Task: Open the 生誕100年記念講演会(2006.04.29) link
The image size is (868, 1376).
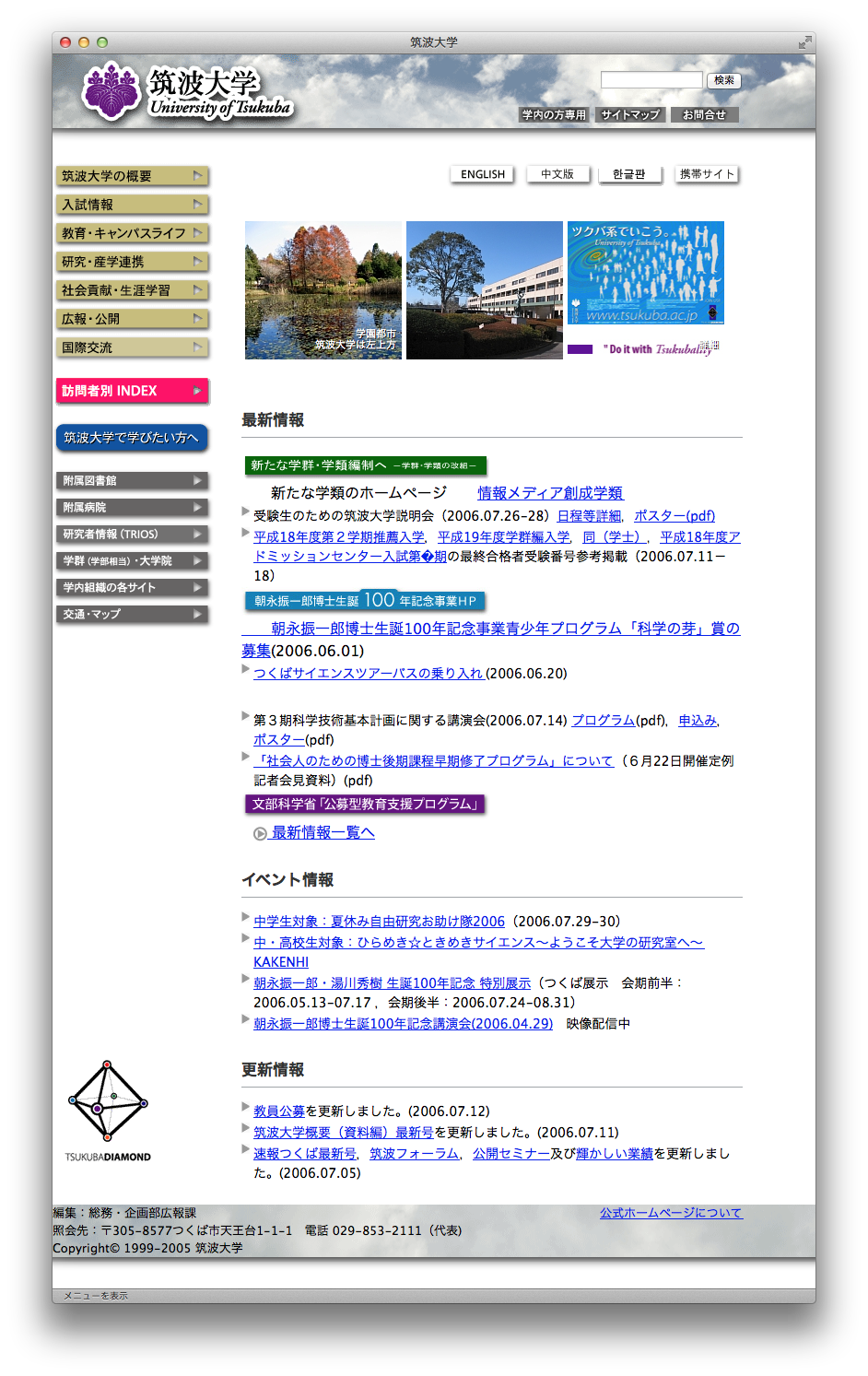Action: tap(403, 1024)
